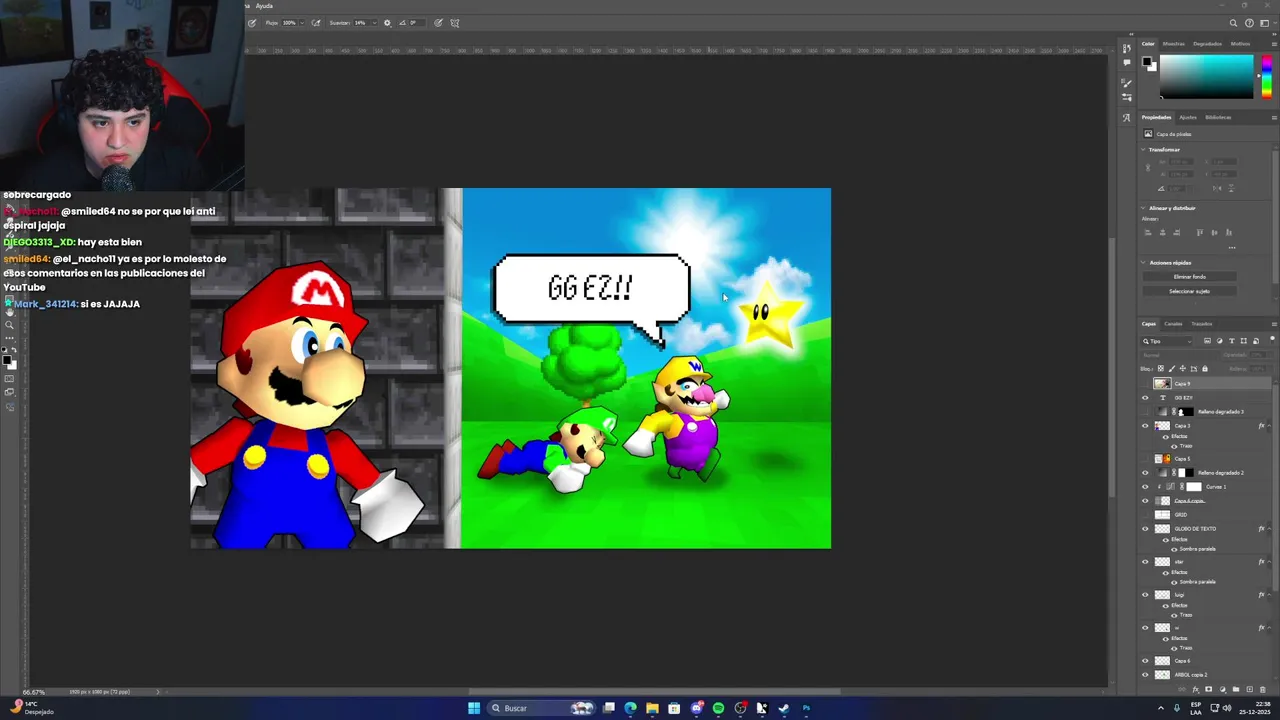Click add layer mask icon
1280x720 pixels.
tap(1209, 689)
